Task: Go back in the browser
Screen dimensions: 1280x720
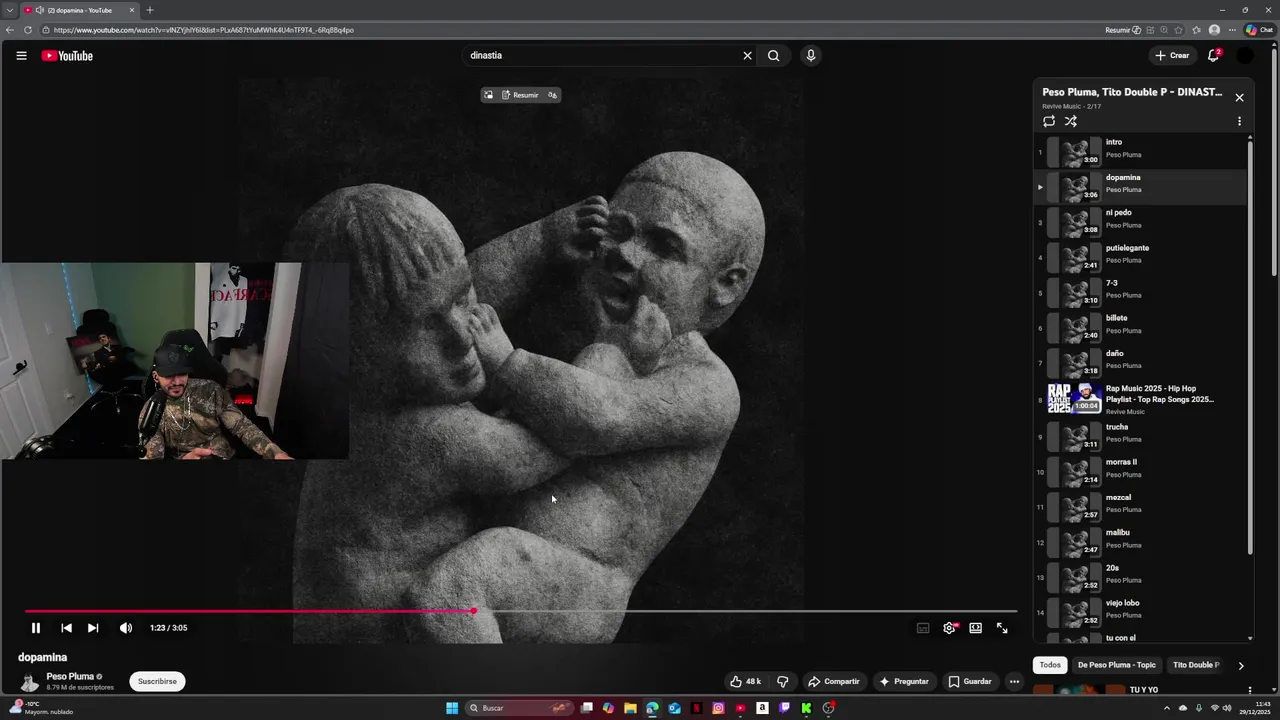Action: point(10,30)
